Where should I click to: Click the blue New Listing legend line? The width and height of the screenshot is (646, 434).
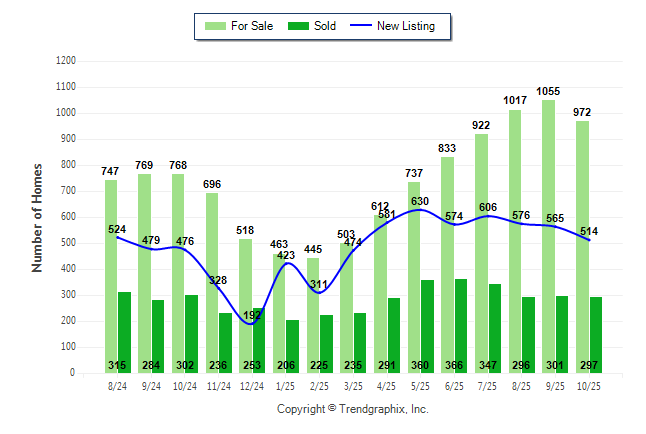click(x=359, y=26)
